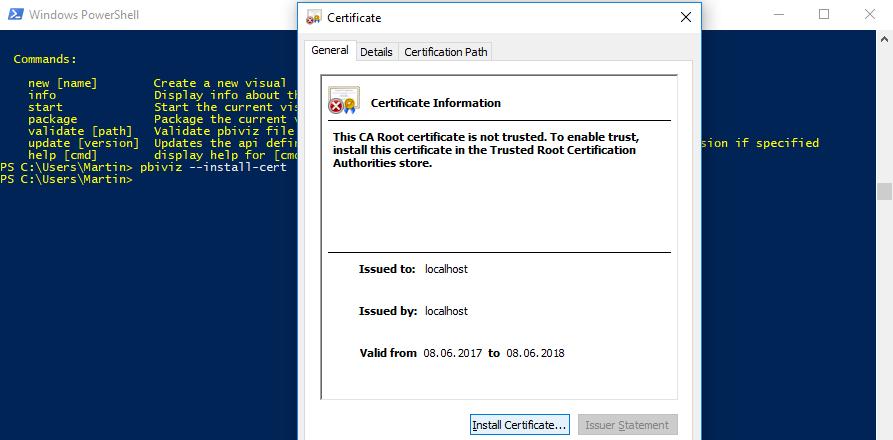Close the Windows PowerShell window
Viewport: 893px width, 440px height.
870,14
